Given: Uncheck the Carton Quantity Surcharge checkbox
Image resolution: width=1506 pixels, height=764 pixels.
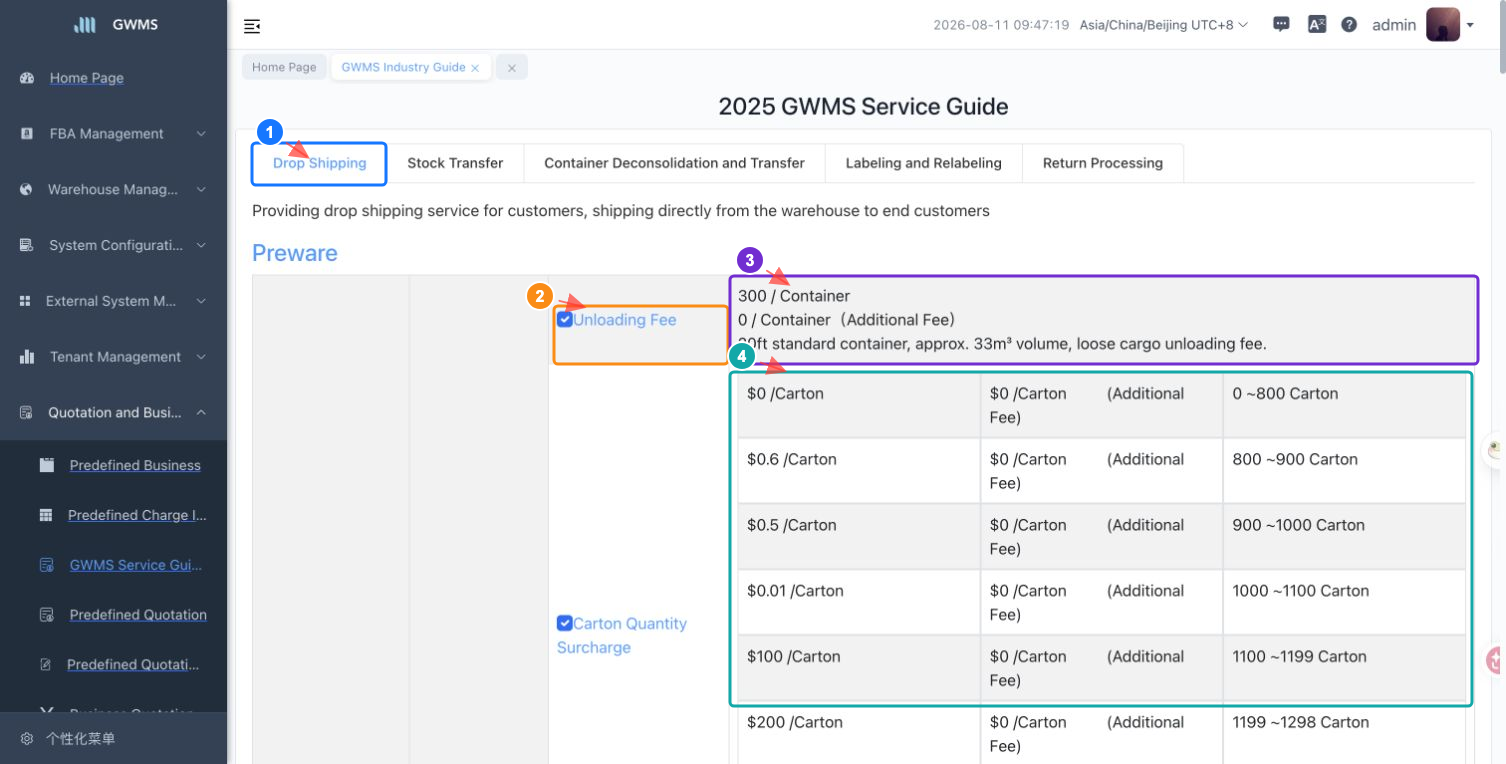Looking at the screenshot, I should (x=564, y=623).
